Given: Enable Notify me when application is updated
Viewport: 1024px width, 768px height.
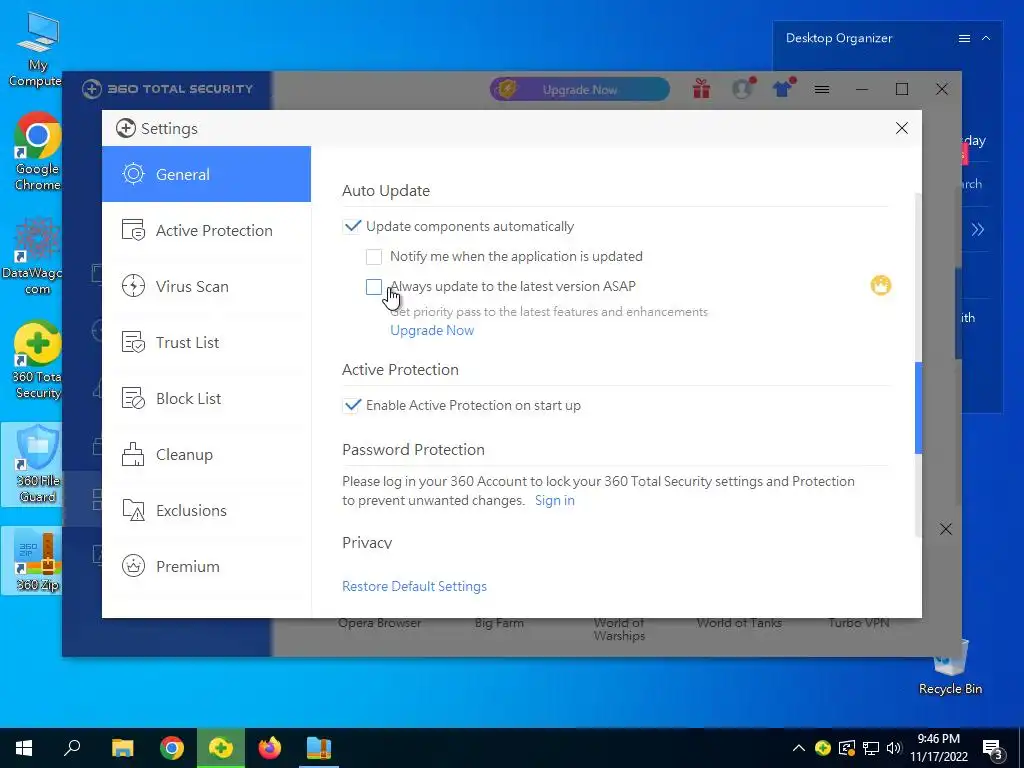Looking at the screenshot, I should [374, 257].
